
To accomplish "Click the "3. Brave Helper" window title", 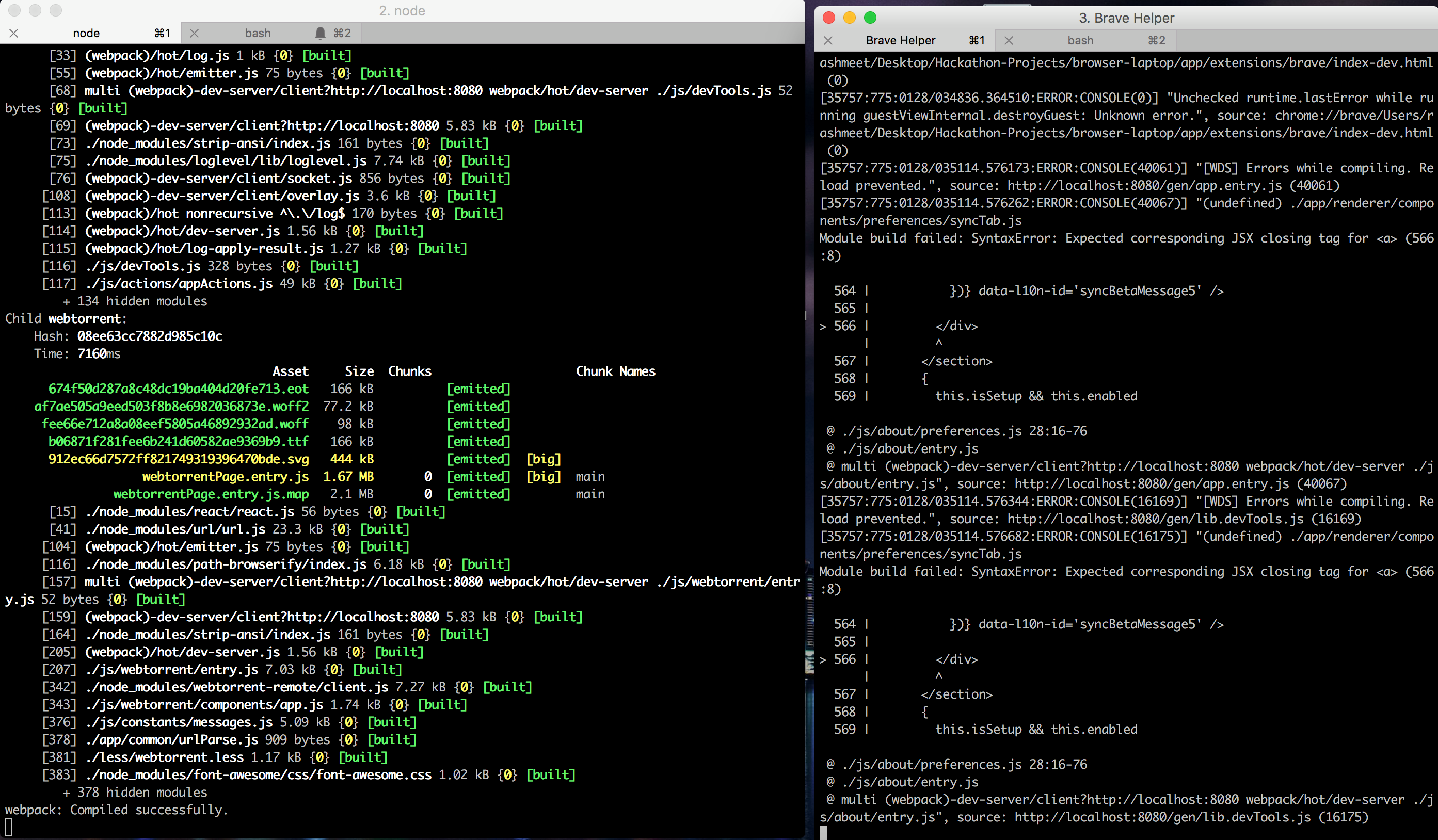I will pos(1126,18).
